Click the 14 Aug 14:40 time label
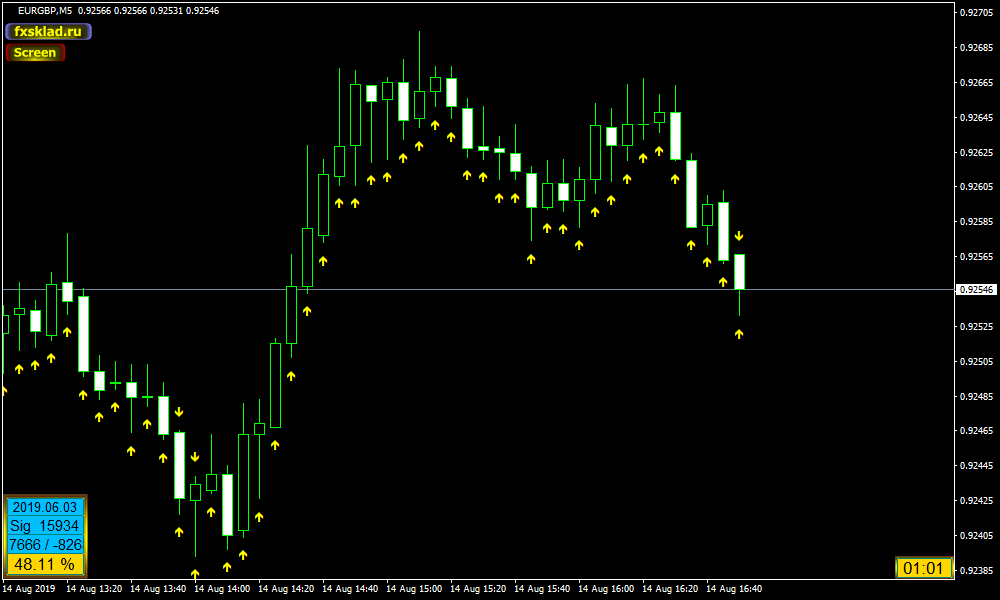 point(350,589)
